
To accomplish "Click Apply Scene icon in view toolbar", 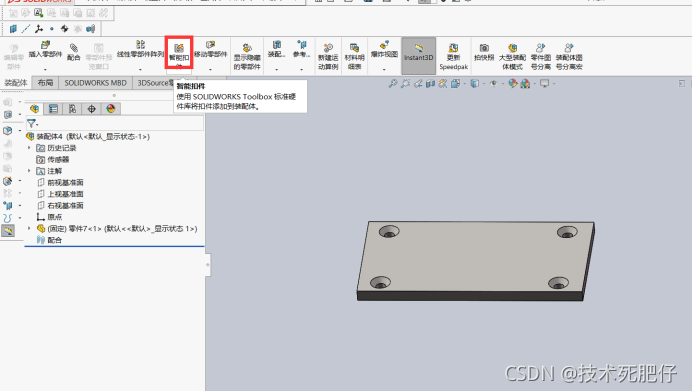I will pyautogui.click(x=525, y=83).
